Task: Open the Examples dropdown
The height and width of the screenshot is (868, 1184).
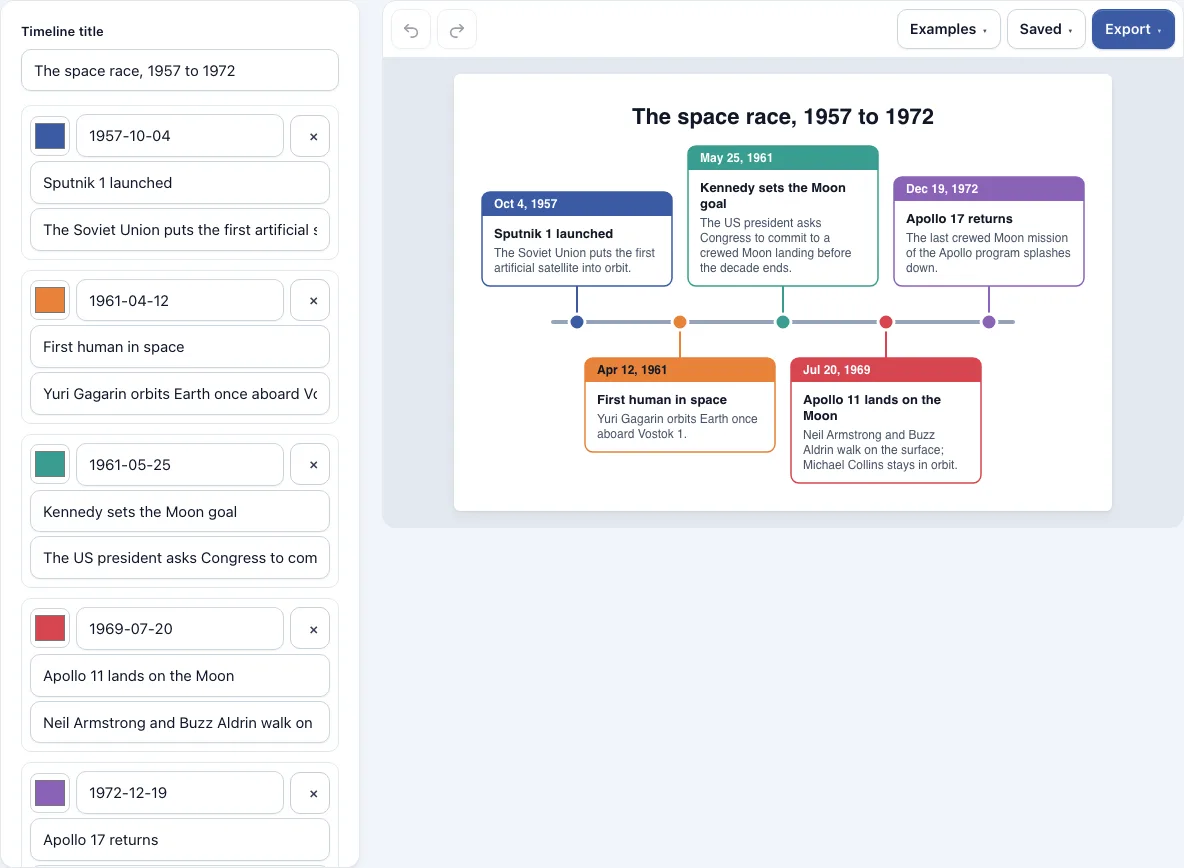Action: [948, 29]
